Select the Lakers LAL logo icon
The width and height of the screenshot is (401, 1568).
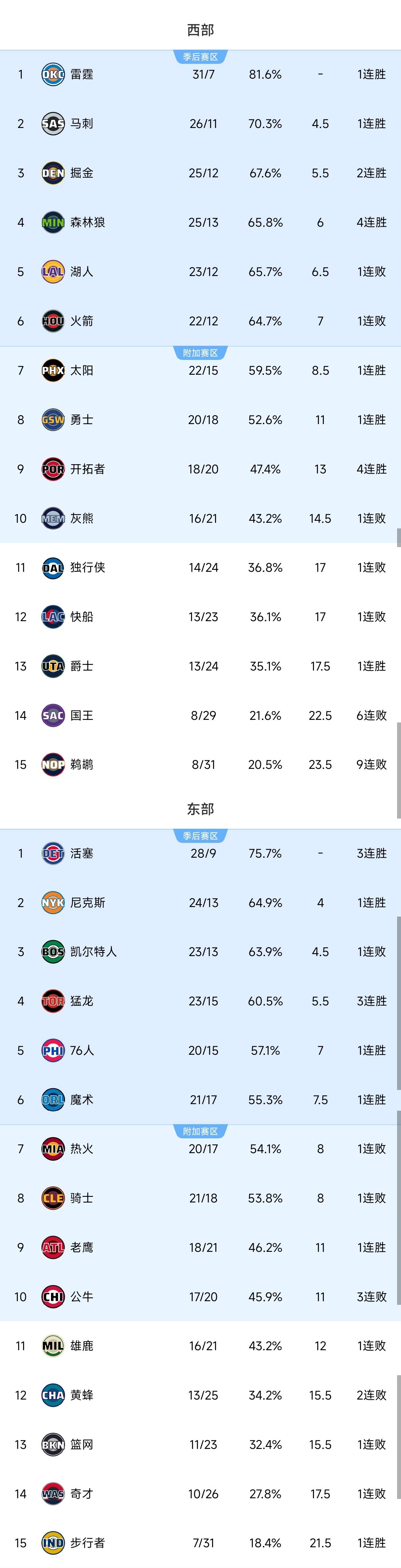53,271
